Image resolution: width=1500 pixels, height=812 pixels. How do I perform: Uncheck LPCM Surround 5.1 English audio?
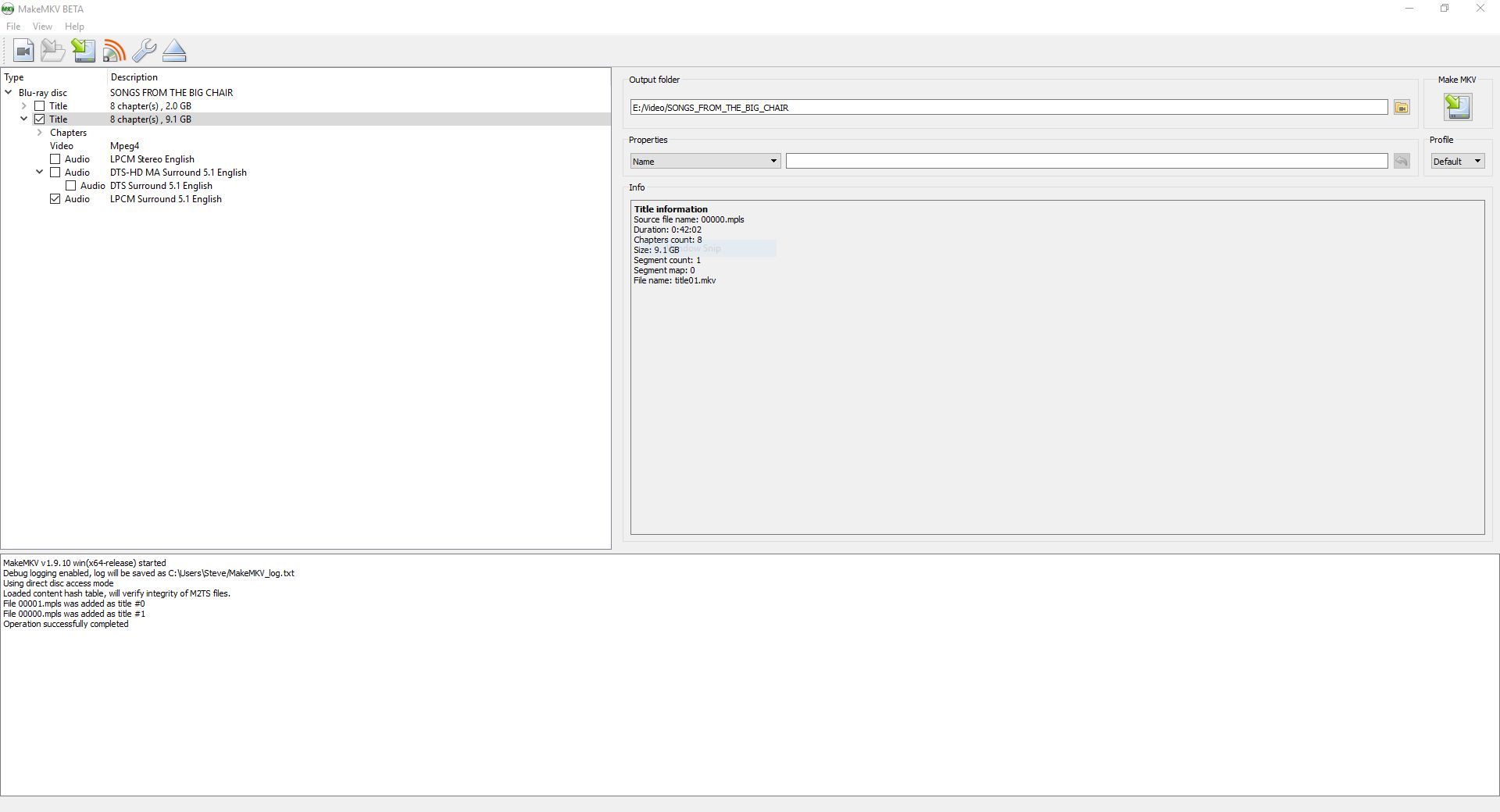(x=55, y=199)
